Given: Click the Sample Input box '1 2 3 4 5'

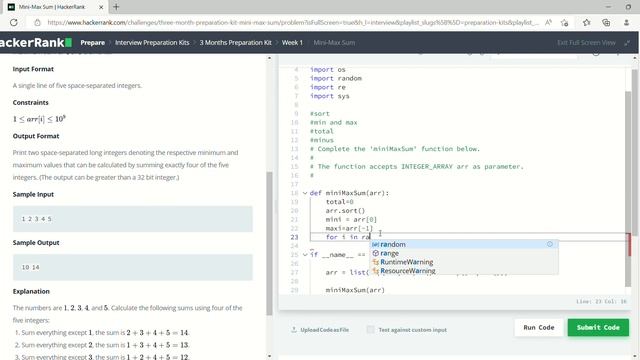Looking at the screenshot, I should click(x=133, y=219).
